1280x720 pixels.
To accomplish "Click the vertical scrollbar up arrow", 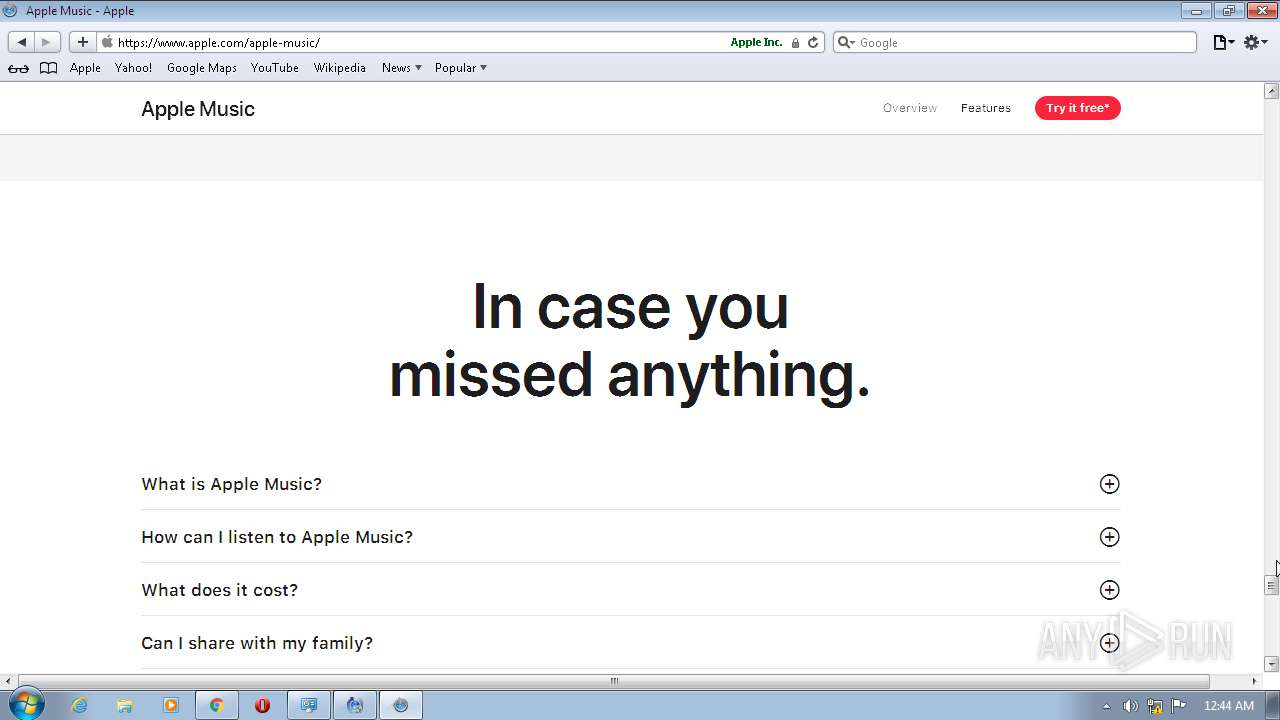I will (1271, 91).
